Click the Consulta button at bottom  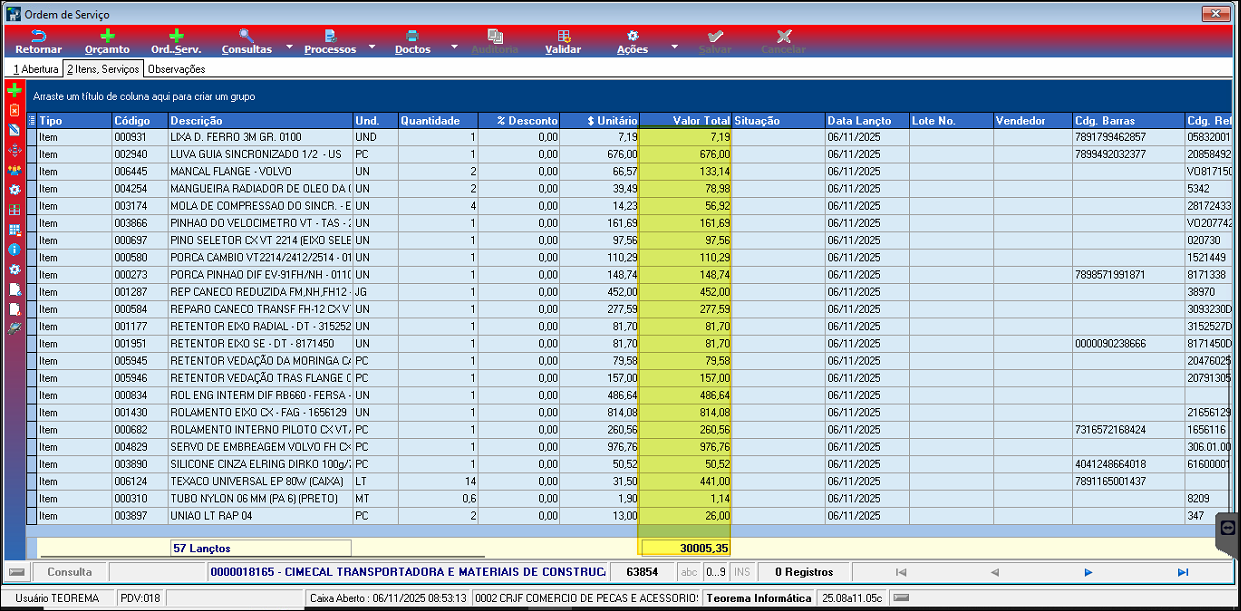pyautogui.click(x=70, y=572)
